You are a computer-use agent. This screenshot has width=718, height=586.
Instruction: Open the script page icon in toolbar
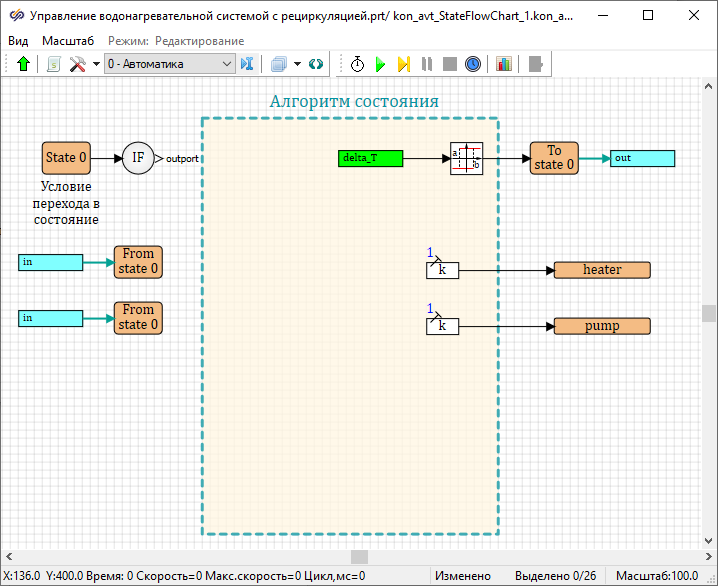click(54, 64)
